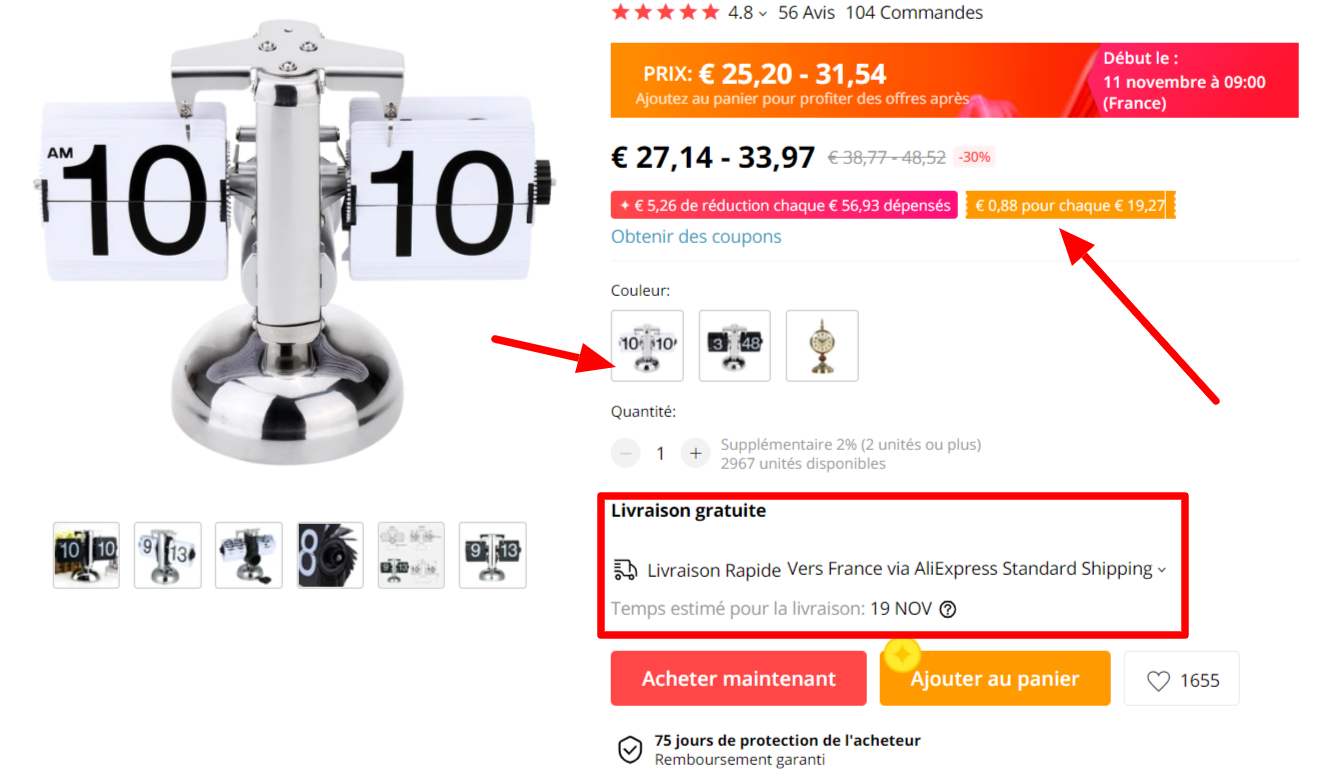Select the black flip clock color option
This screenshot has width=1317, height=780.
point(734,345)
